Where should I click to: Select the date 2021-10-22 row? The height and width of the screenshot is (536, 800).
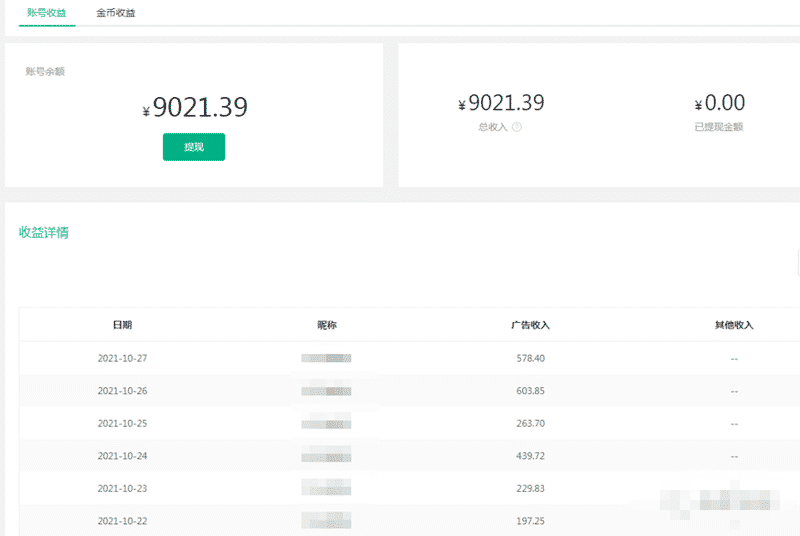click(410, 521)
